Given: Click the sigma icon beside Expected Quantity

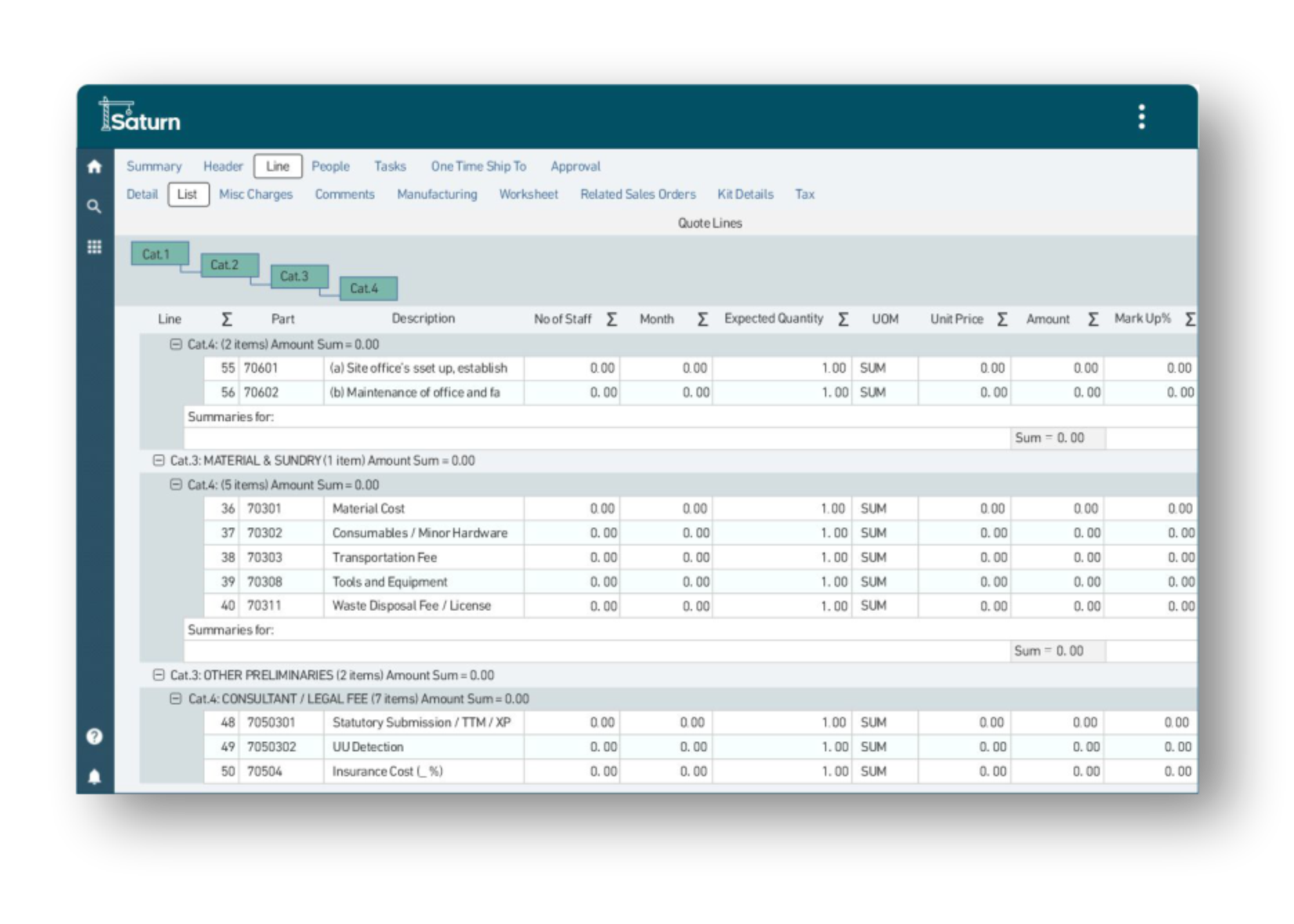Looking at the screenshot, I should tap(843, 319).
